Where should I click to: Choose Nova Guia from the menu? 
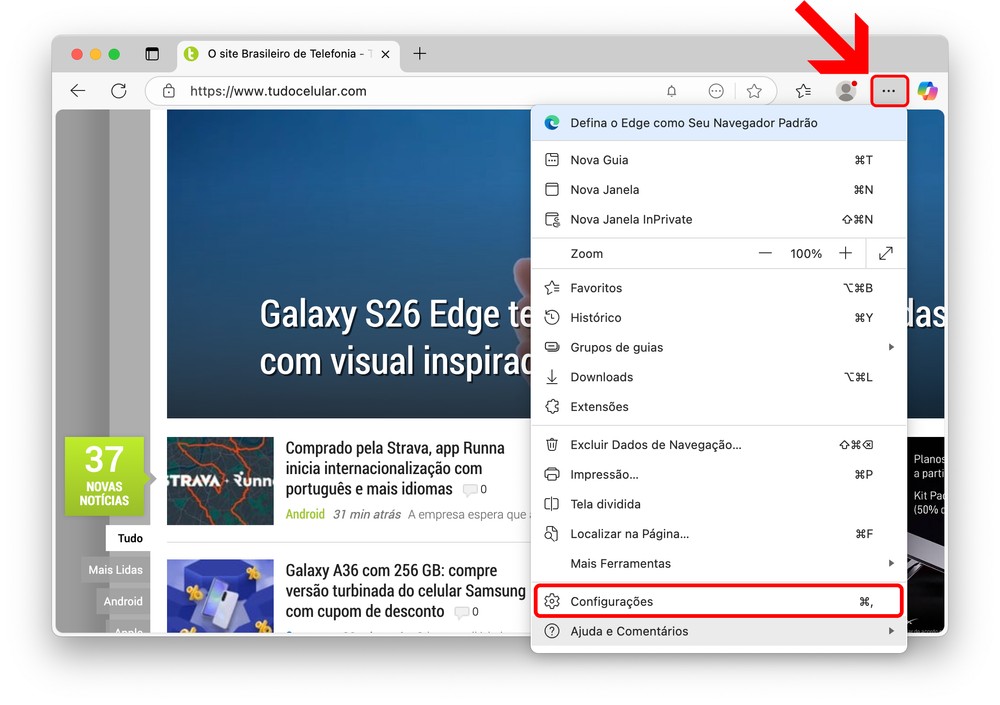click(x=719, y=160)
